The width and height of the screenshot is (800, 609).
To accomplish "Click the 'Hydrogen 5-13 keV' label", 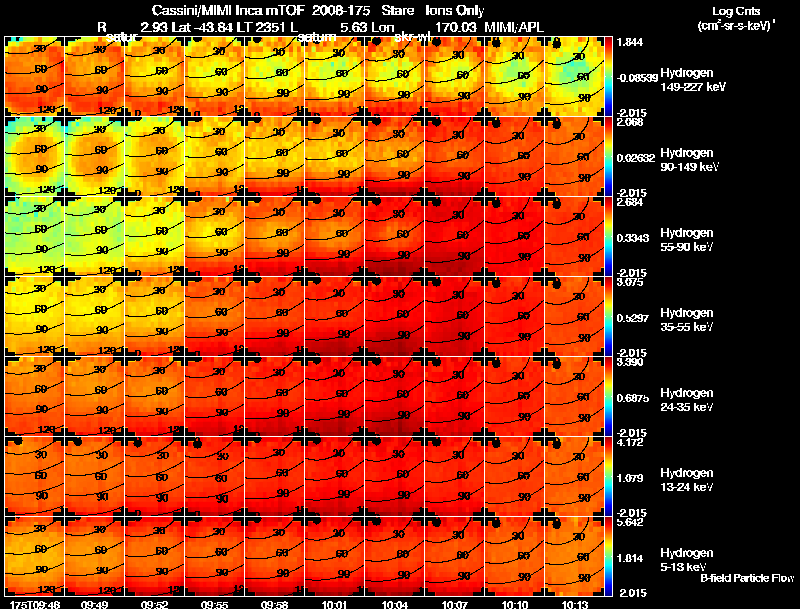I will click(687, 560).
